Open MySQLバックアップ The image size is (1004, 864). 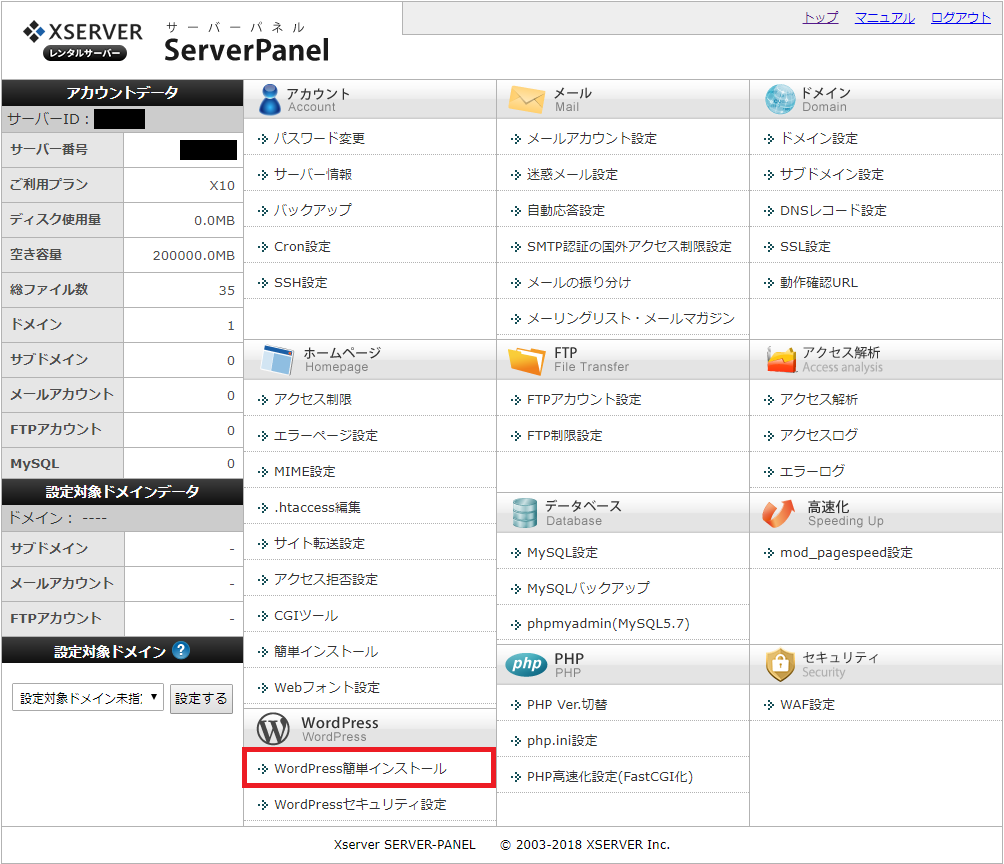tap(588, 588)
